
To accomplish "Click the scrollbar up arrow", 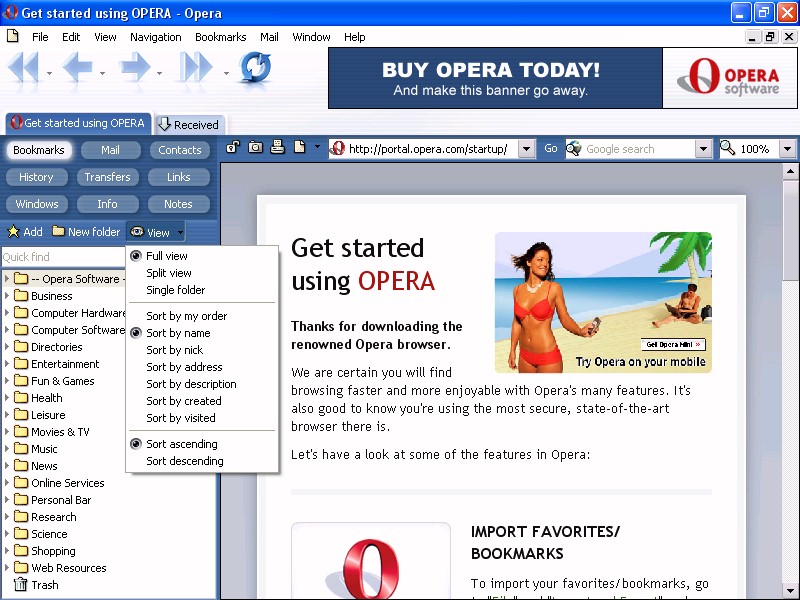I will [790, 172].
